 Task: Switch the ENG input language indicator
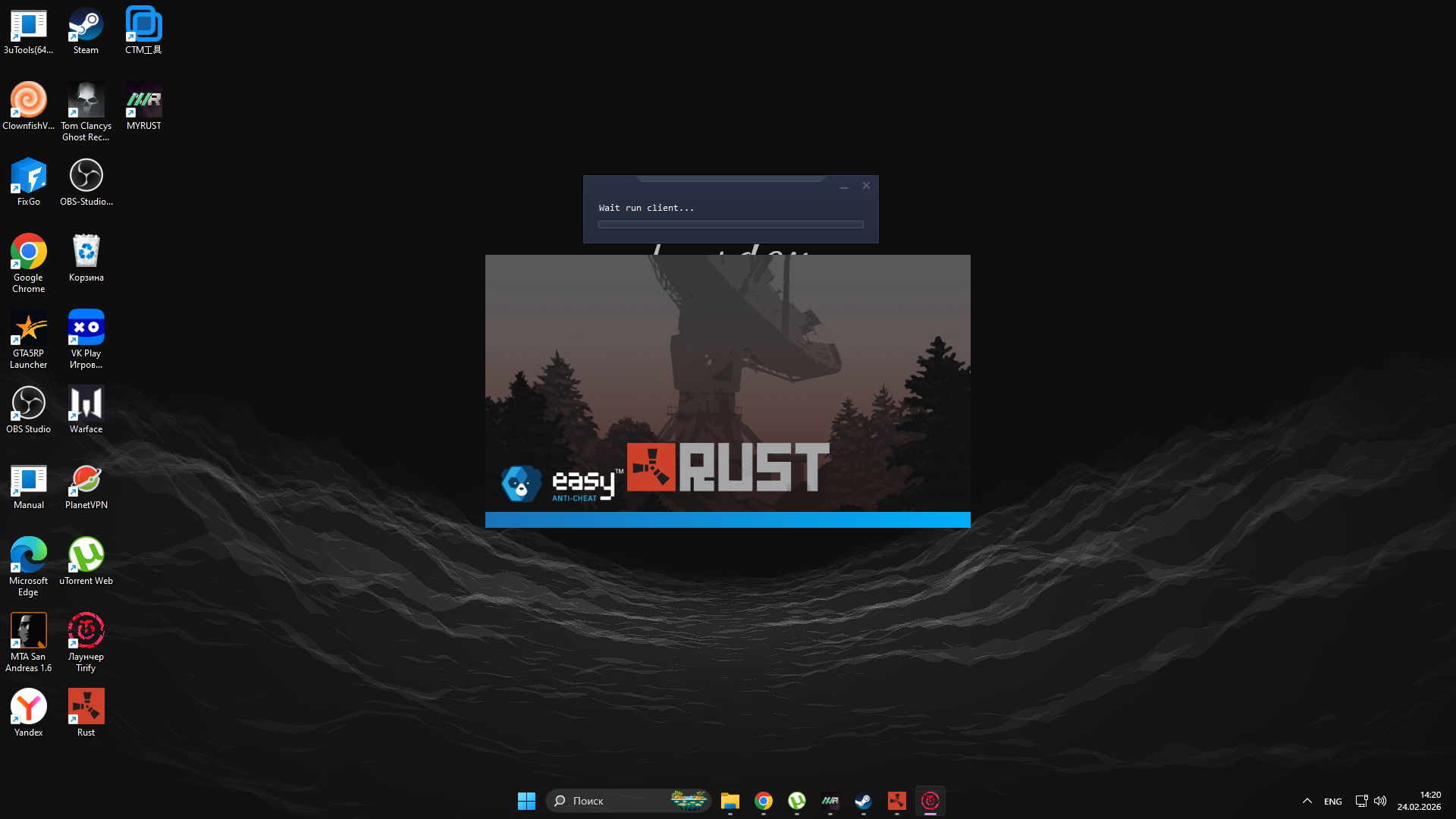click(1332, 802)
